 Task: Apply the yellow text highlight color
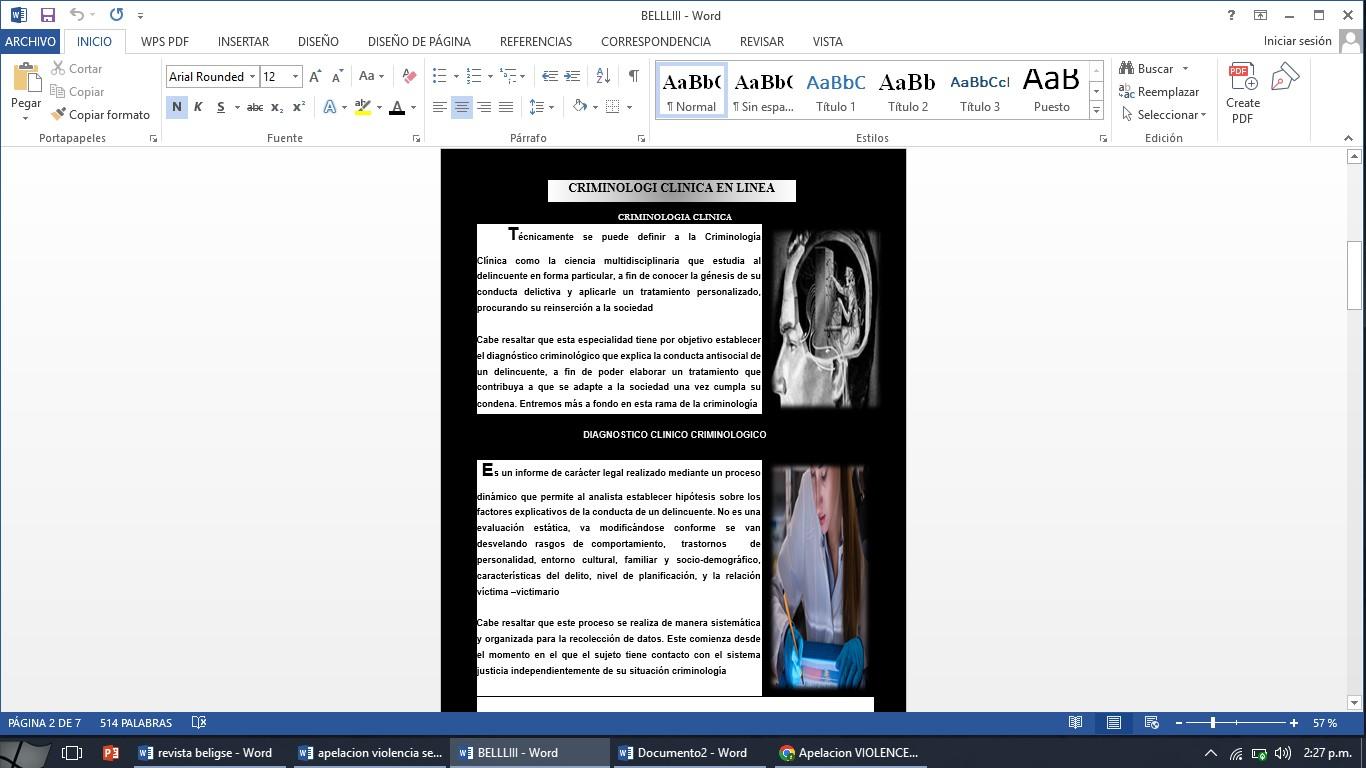(x=363, y=107)
